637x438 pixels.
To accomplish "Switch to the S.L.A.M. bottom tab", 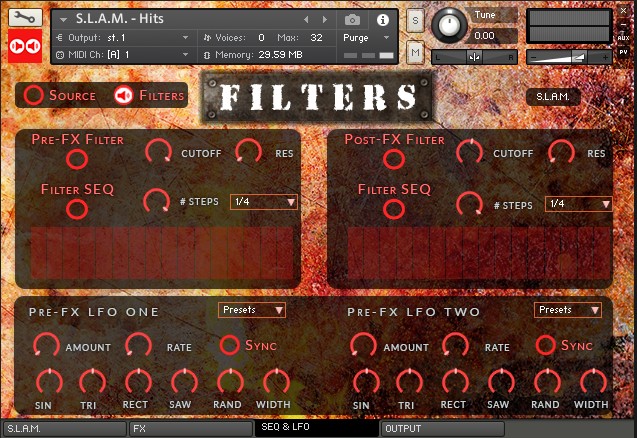I will click(65, 429).
